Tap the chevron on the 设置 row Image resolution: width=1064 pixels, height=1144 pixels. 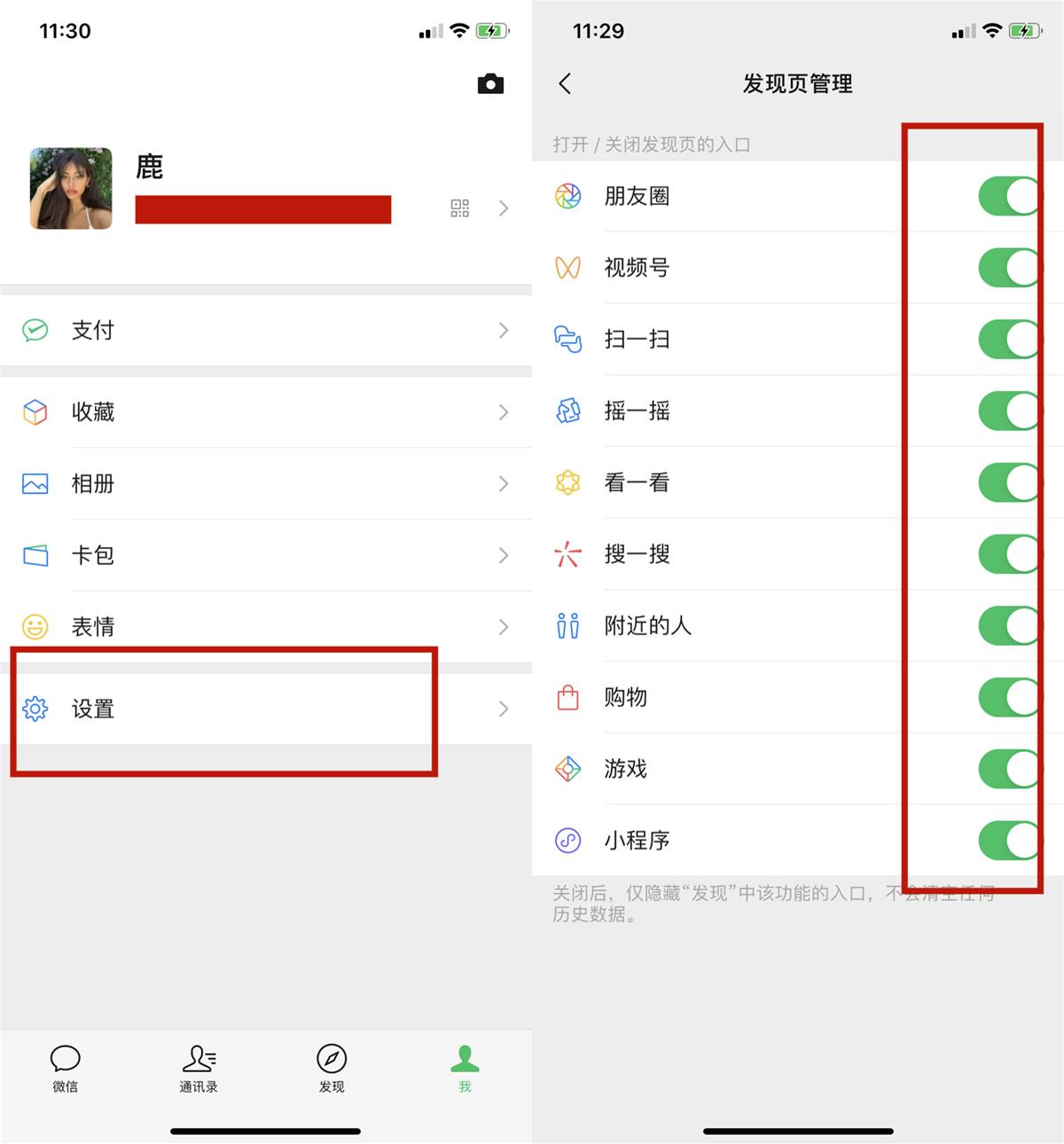504,709
